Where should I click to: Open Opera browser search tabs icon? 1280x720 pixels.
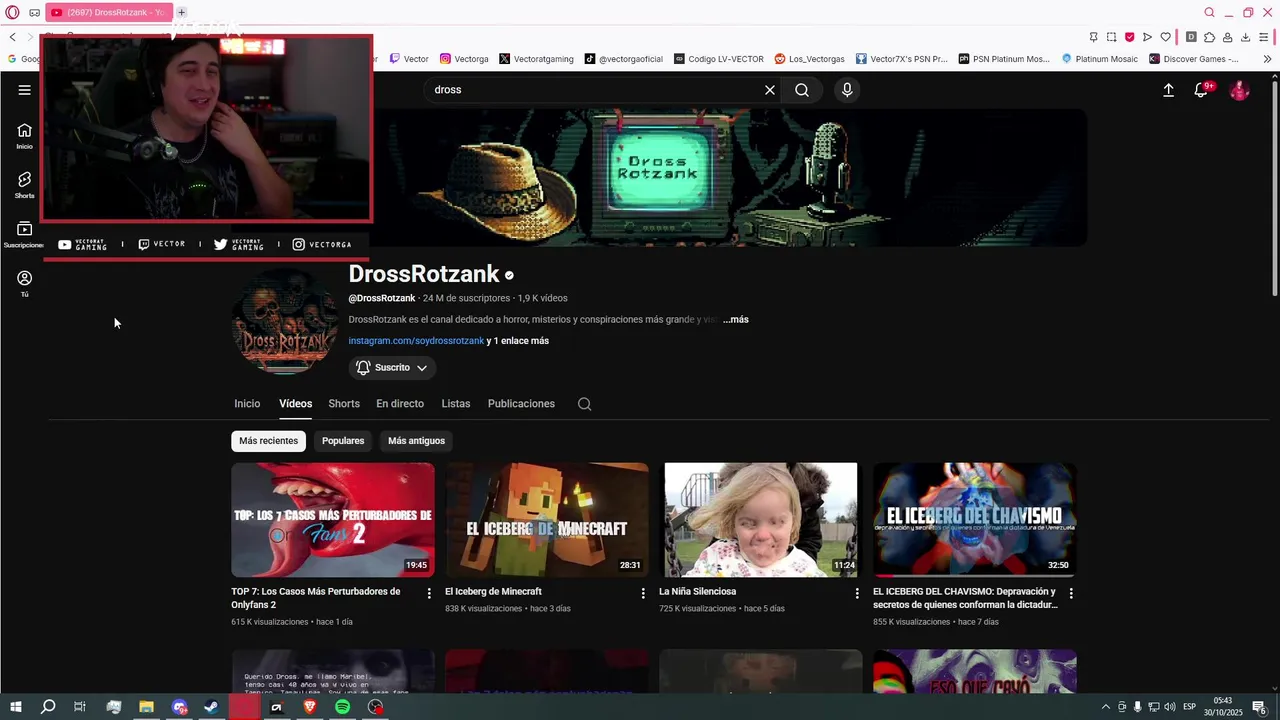point(1209,12)
